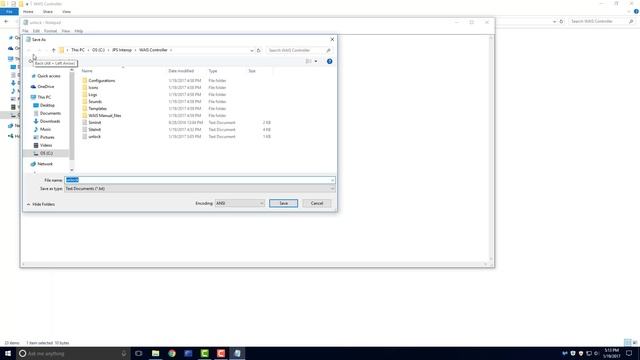
Task: Select the unlock text document
Action: point(94,136)
